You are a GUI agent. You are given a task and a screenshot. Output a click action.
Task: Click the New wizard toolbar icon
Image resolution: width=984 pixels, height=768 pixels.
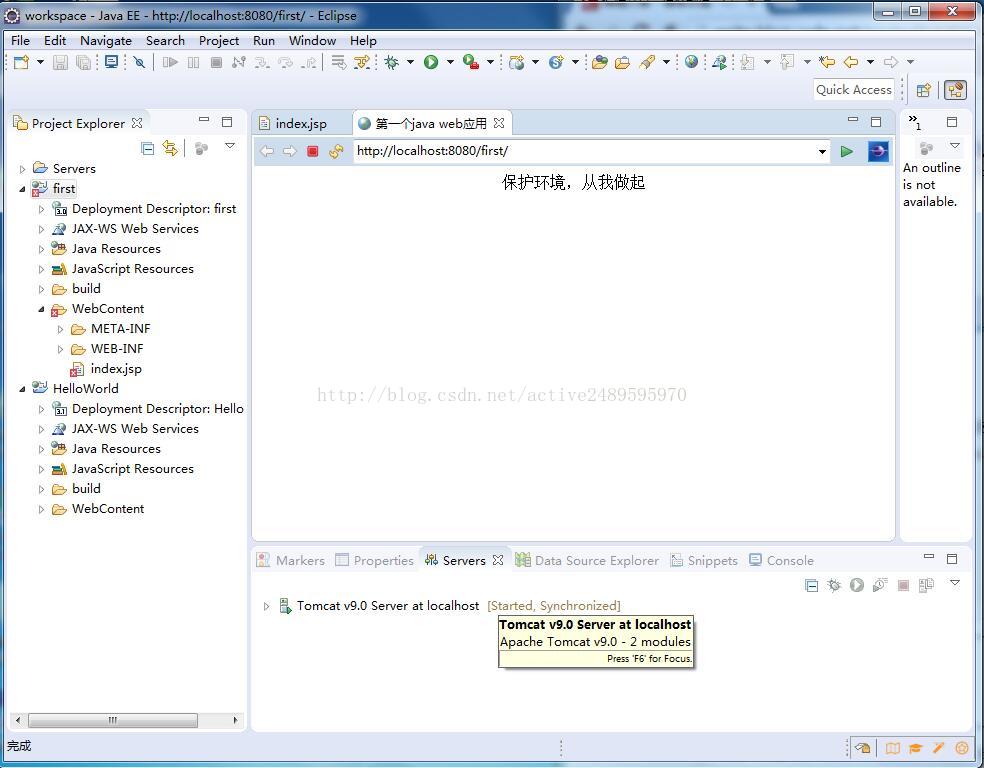coord(21,61)
